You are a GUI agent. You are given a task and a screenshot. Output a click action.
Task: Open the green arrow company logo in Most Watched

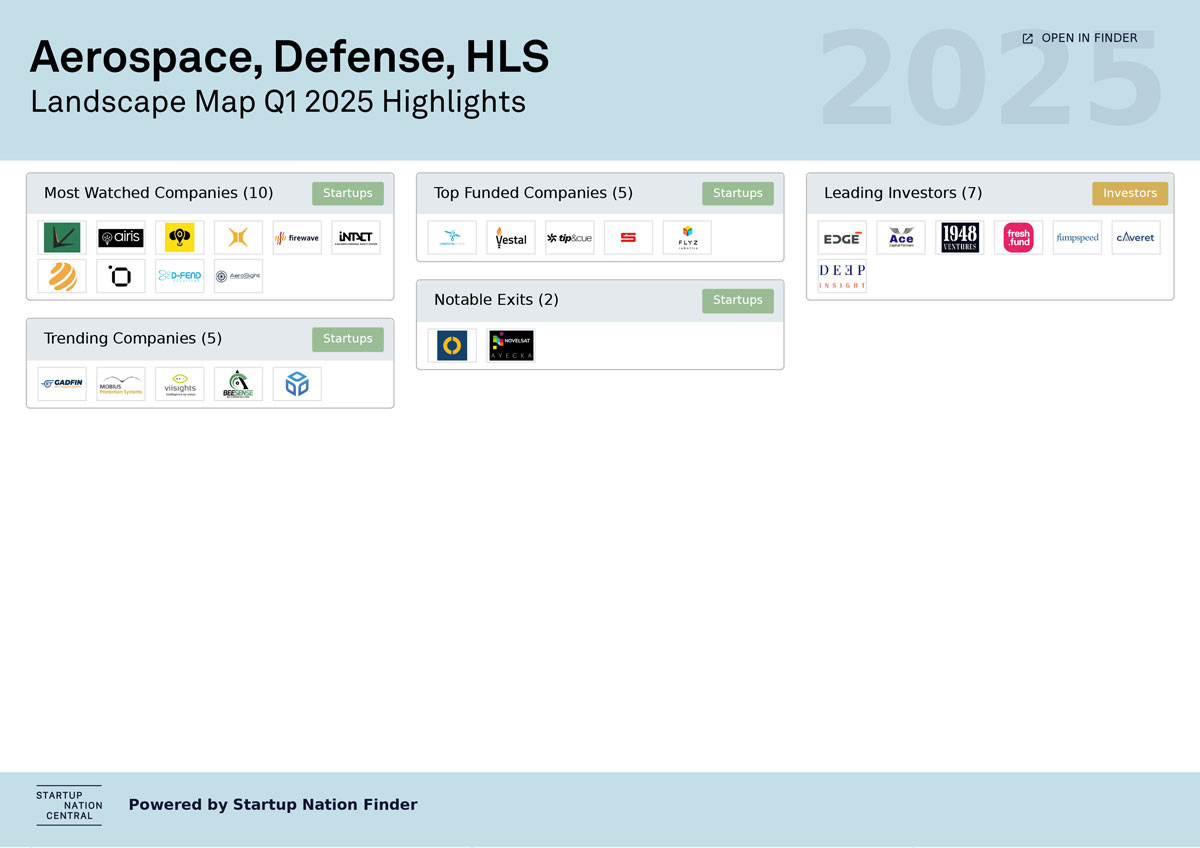coord(62,238)
